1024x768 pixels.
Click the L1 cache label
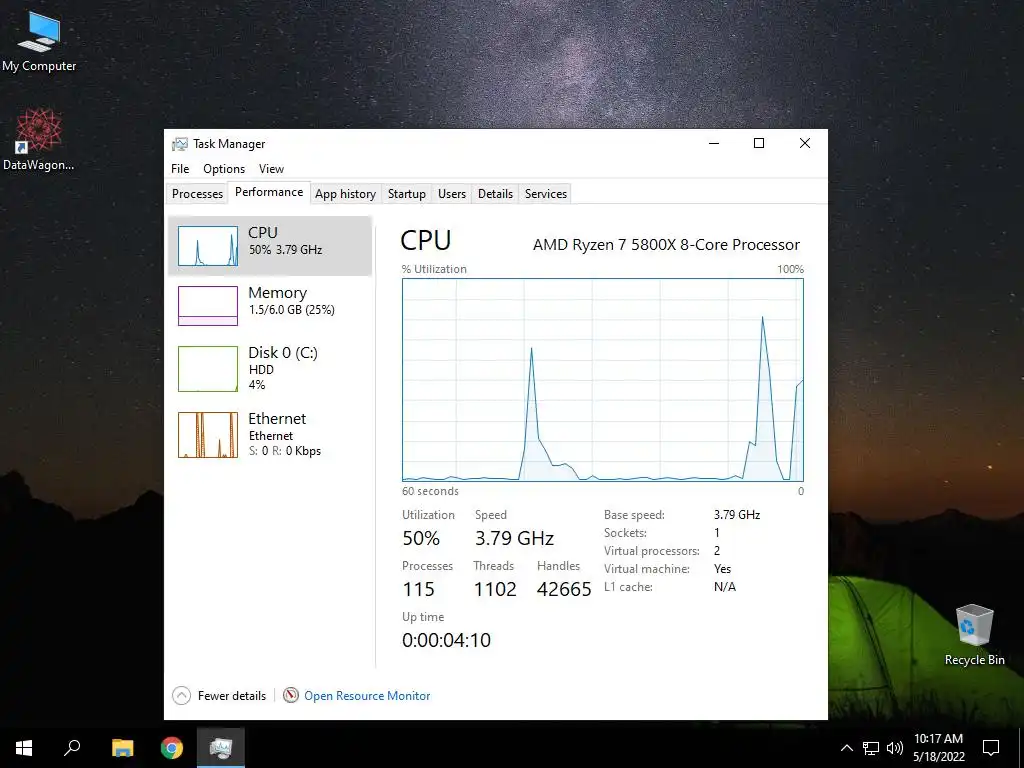[x=628, y=586]
